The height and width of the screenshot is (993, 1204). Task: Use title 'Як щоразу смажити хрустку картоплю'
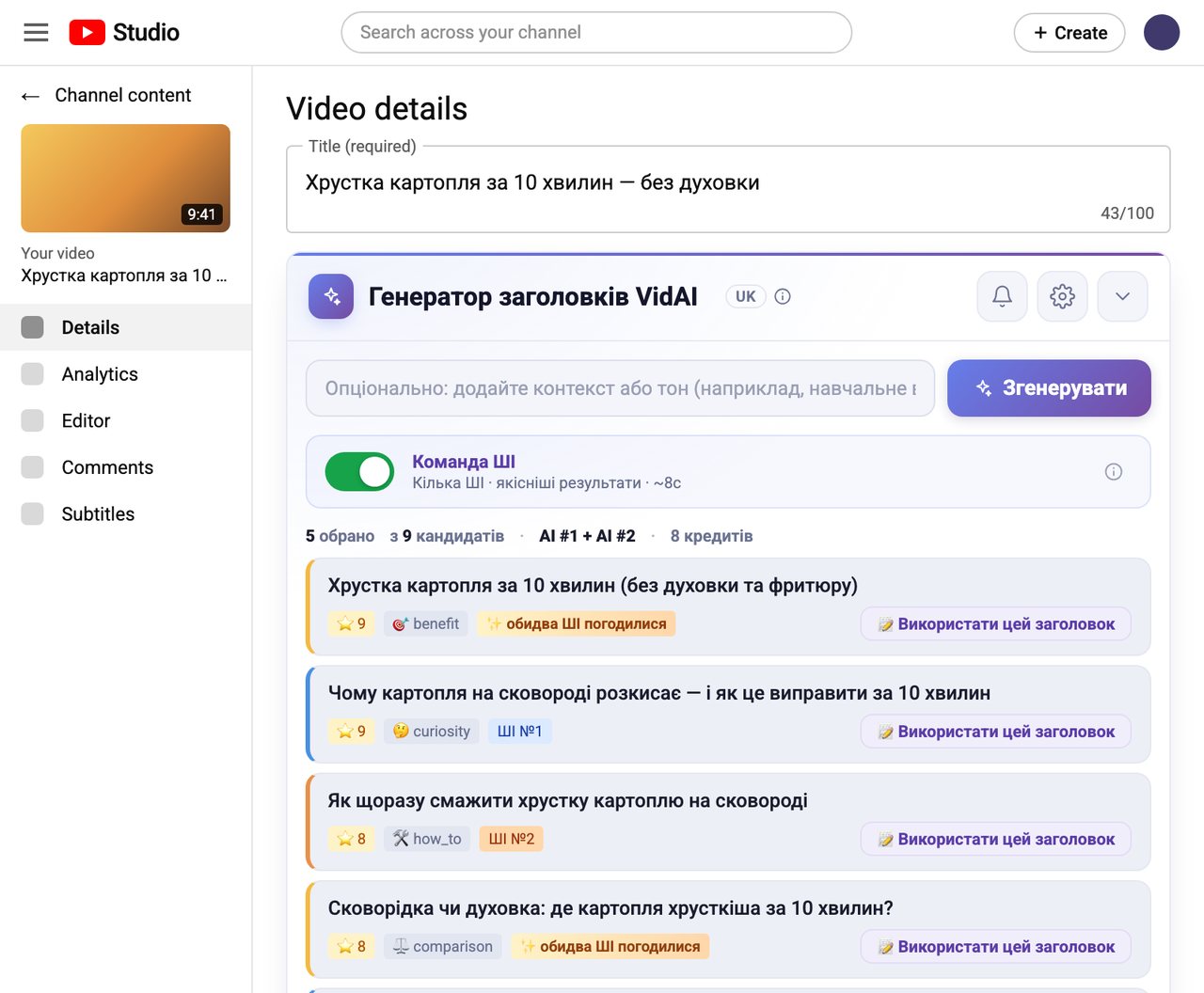(x=996, y=840)
